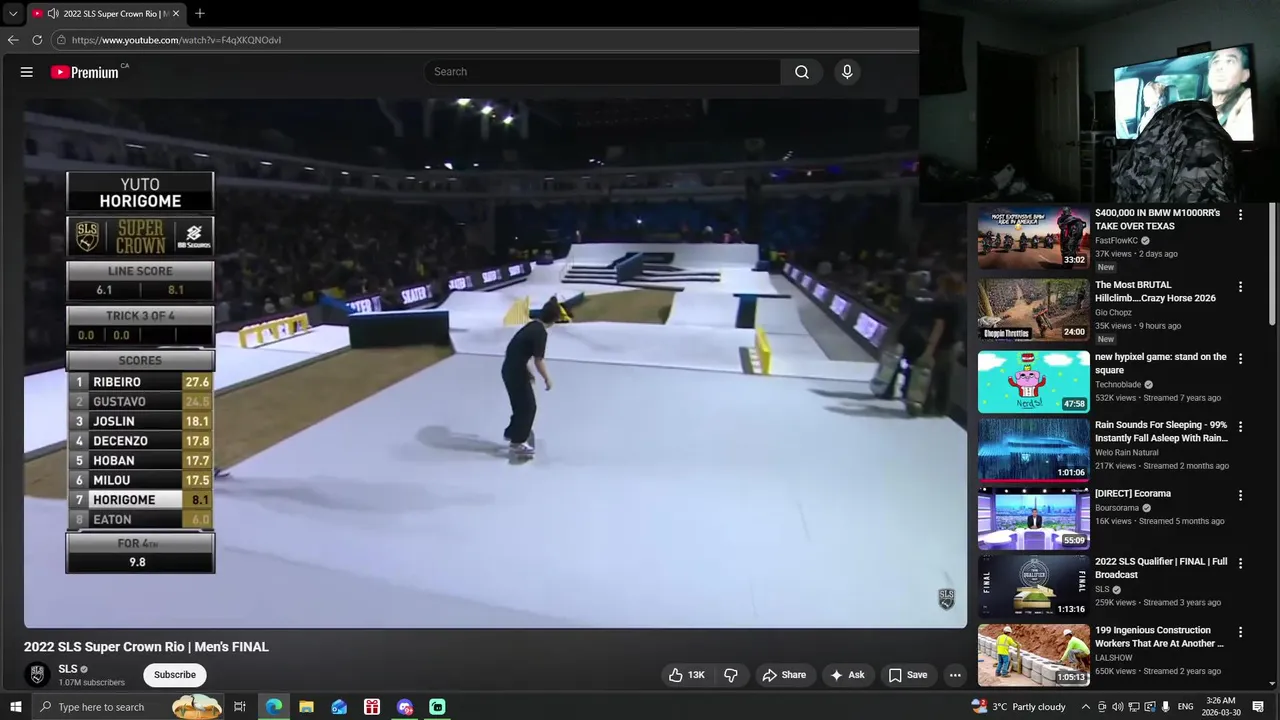This screenshot has height=720, width=1280.
Task: Focus the YouTube Search box
Action: coord(603,72)
